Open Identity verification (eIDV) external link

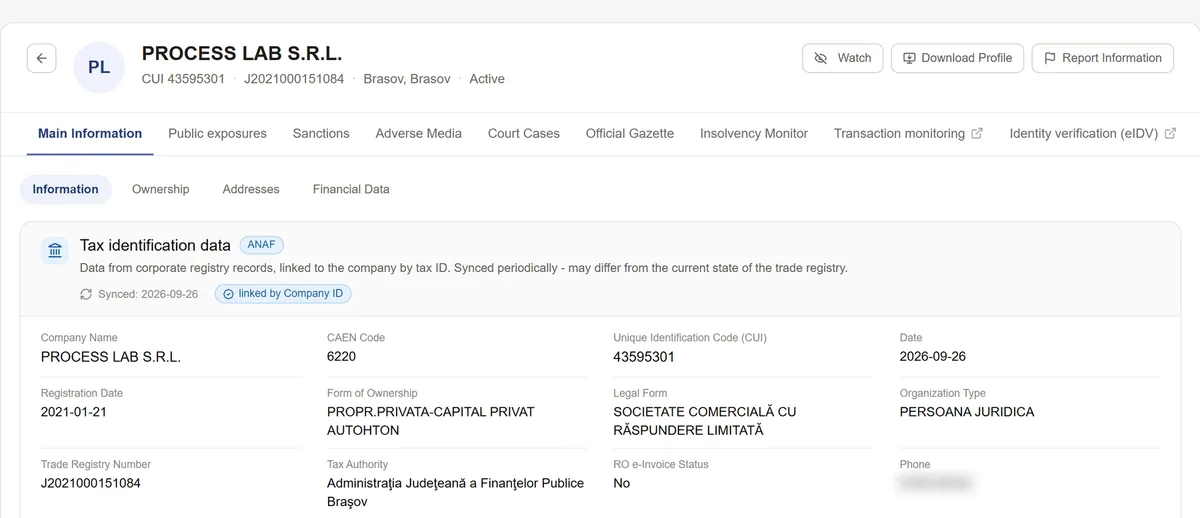1092,133
